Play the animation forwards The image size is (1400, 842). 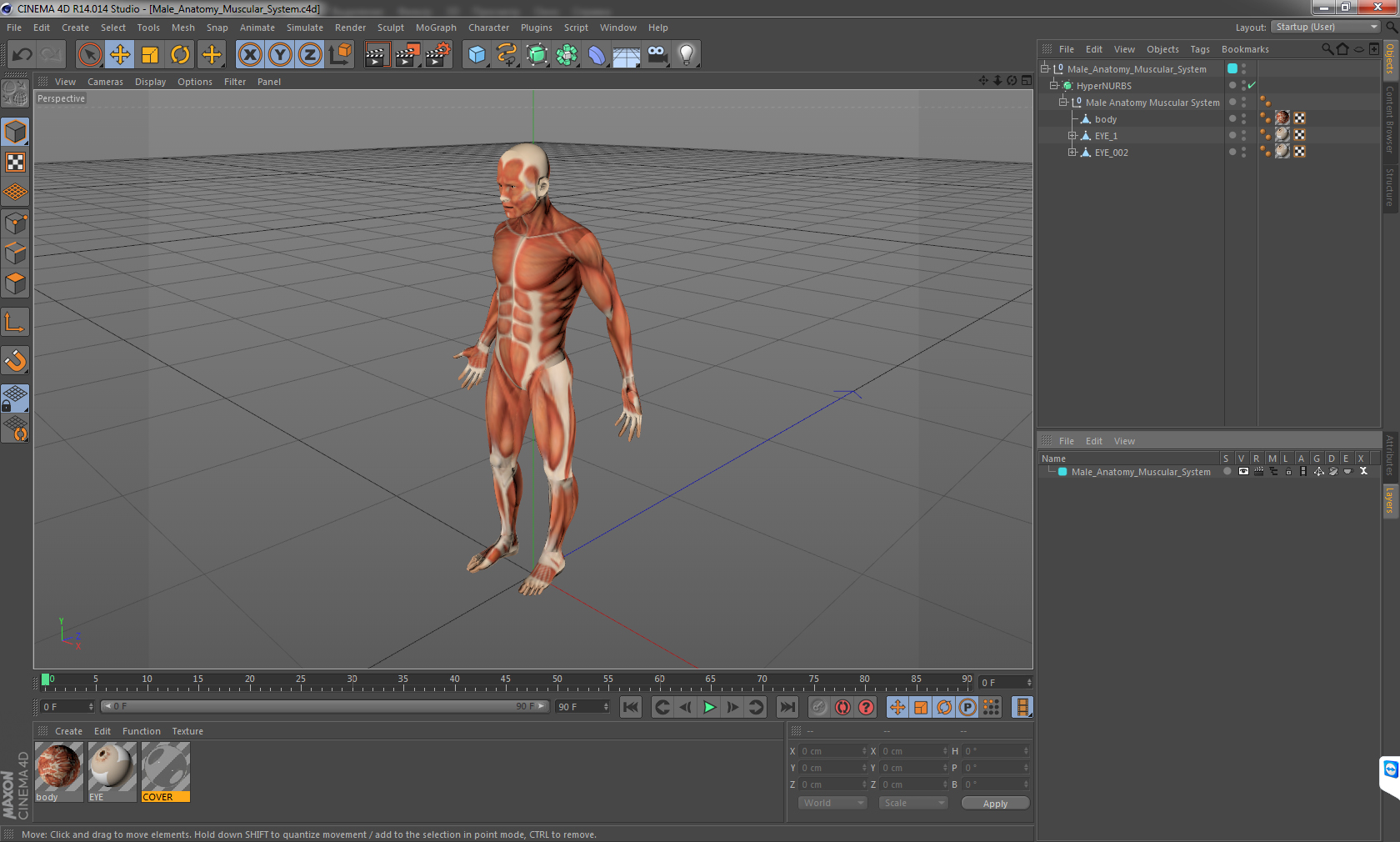pos(709,707)
